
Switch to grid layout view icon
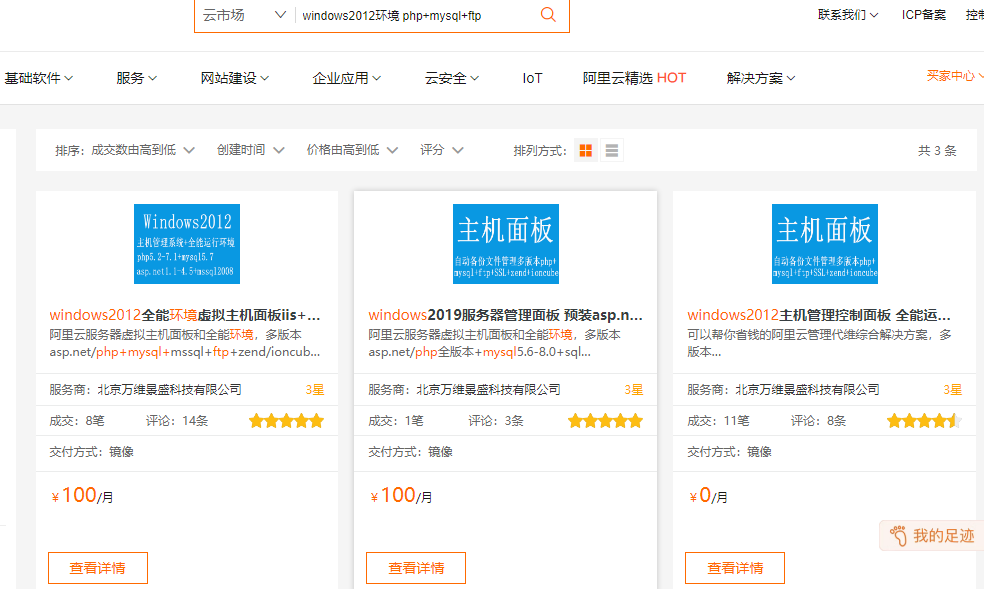pyautogui.click(x=586, y=151)
